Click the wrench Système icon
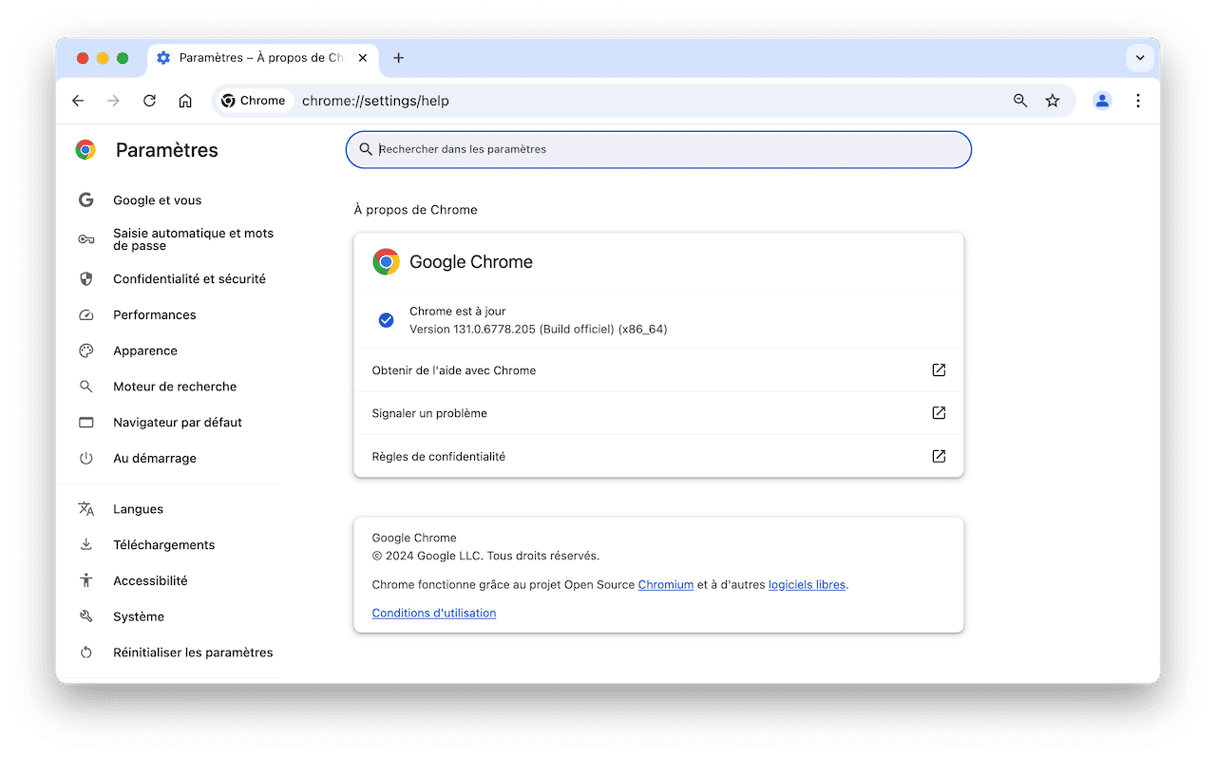 click(86, 617)
